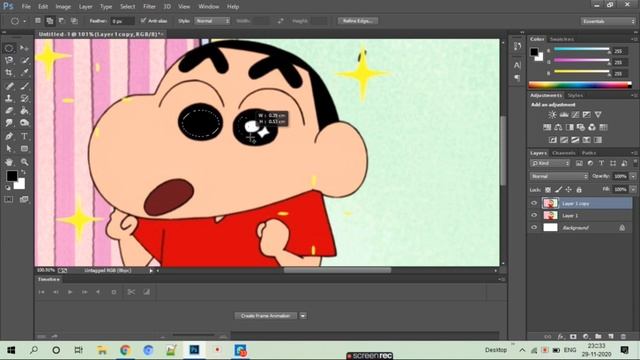
Task: Click the Levels adjustment icon
Action: [564, 115]
